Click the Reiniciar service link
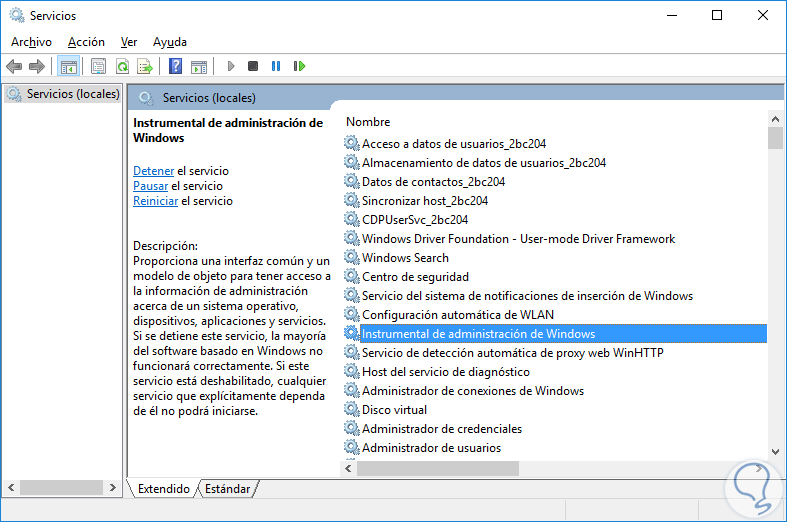The image size is (787, 522). 156,201
